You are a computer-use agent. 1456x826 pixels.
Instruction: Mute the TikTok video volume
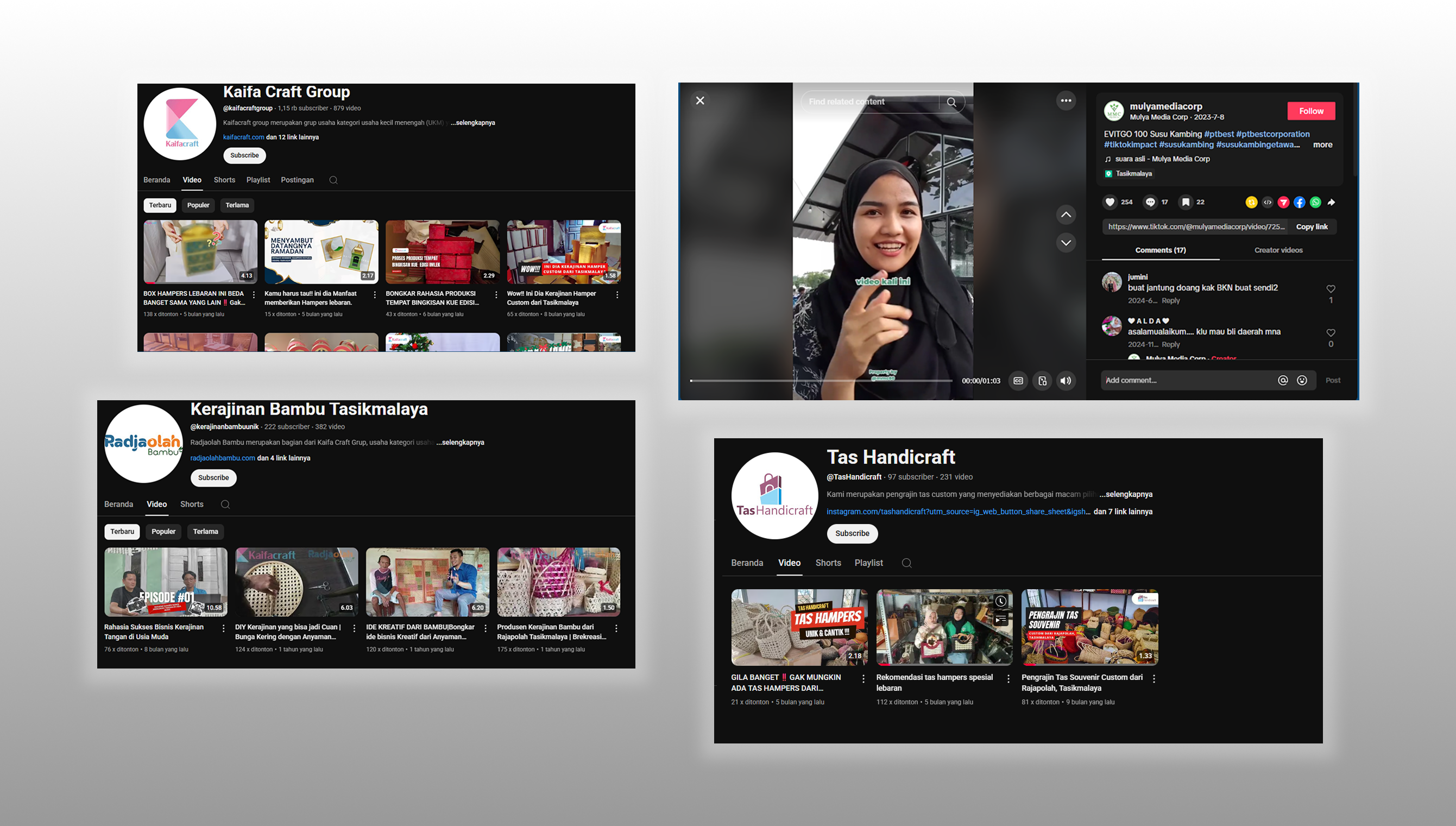pyautogui.click(x=1066, y=381)
